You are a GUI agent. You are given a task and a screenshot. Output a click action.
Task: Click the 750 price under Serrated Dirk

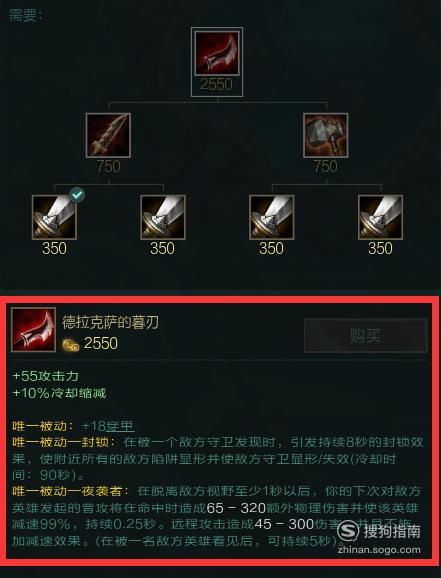108,167
